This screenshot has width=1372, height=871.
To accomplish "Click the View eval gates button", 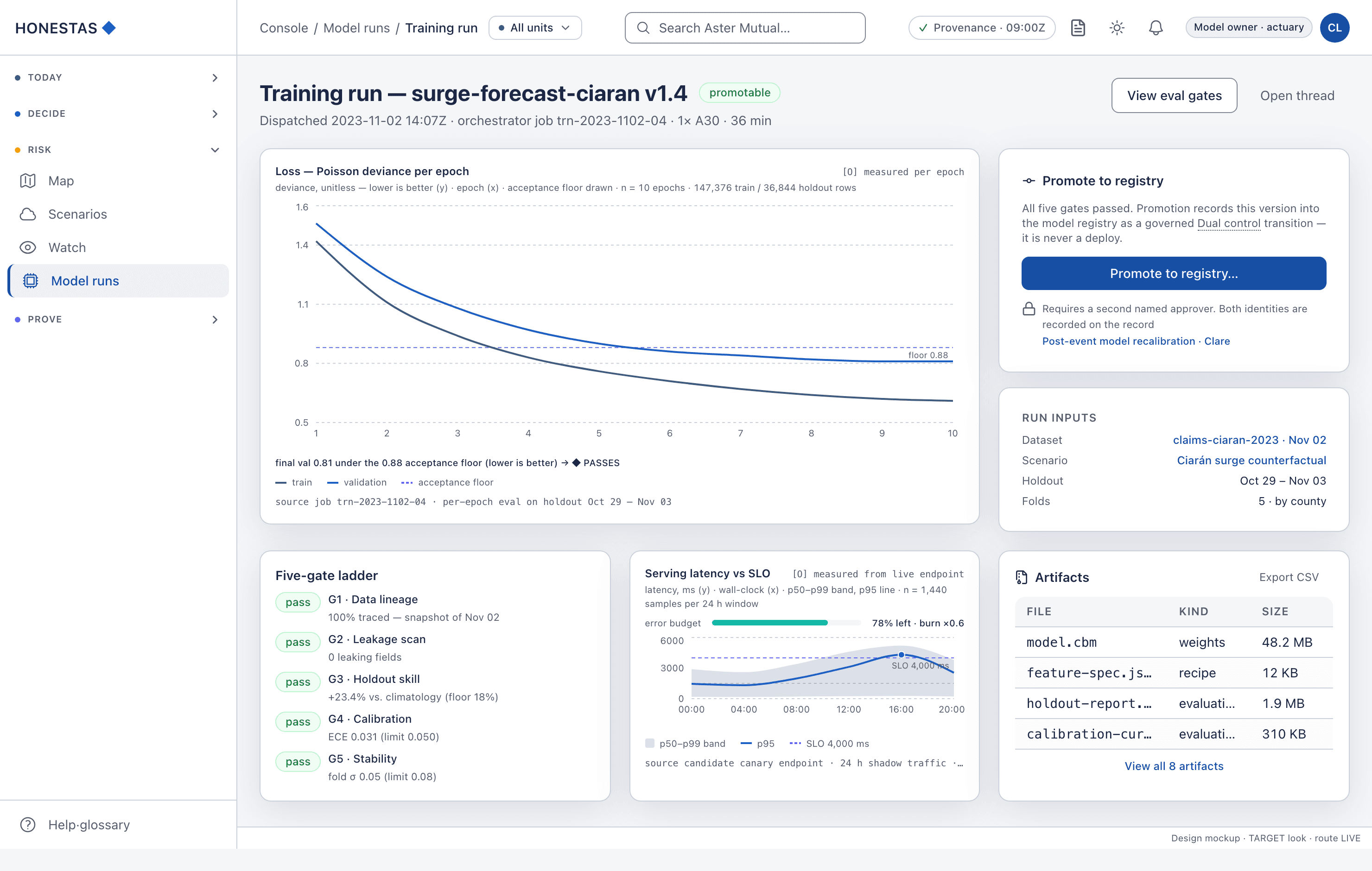I will click(x=1174, y=95).
